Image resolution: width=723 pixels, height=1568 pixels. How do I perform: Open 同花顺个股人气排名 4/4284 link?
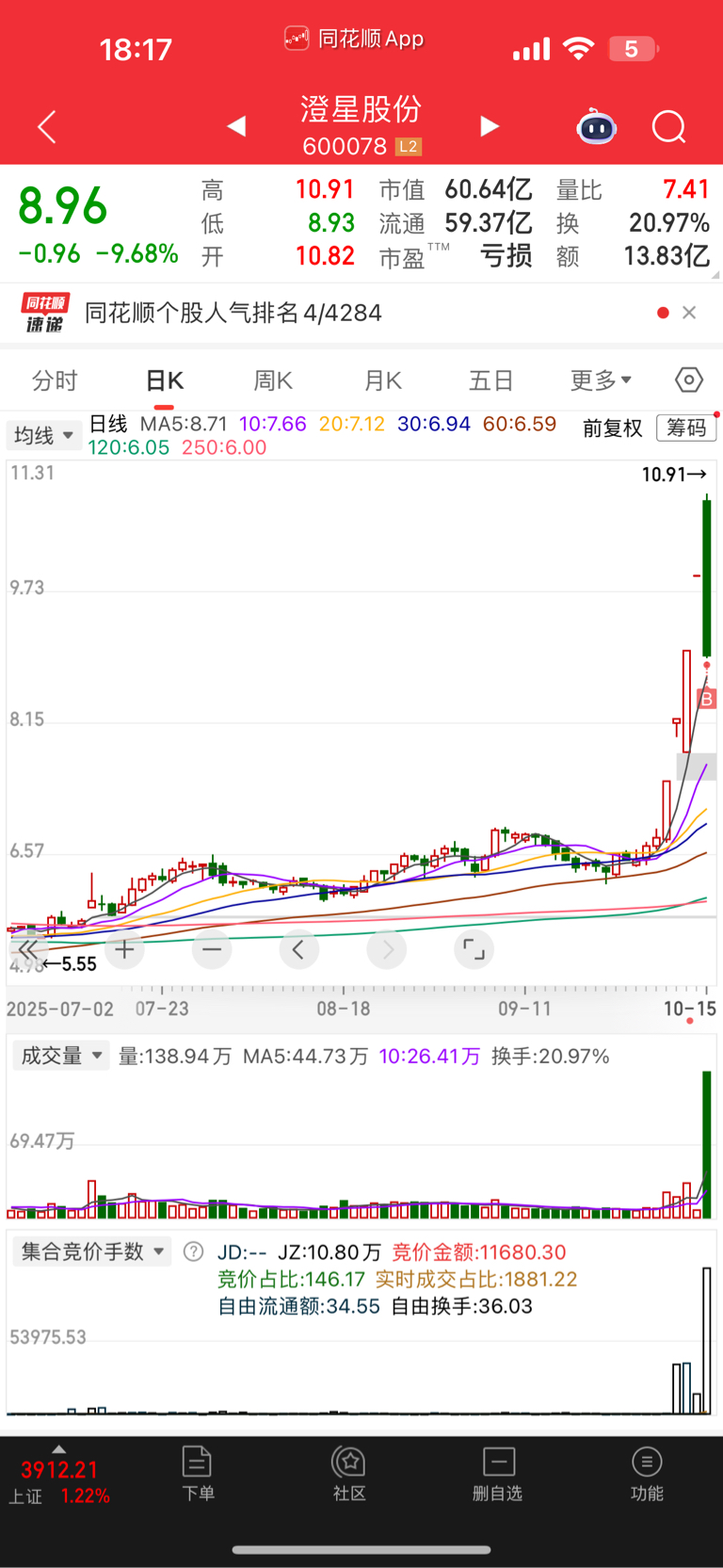233,313
